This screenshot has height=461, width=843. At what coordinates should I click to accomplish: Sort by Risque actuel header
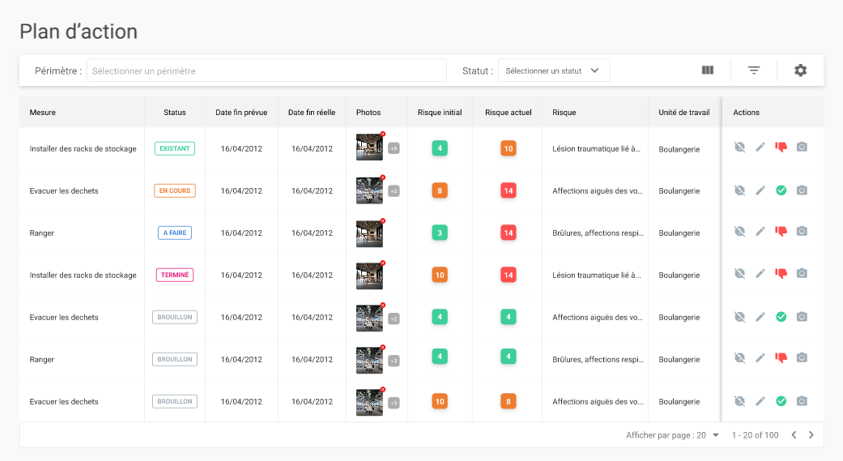tap(508, 112)
